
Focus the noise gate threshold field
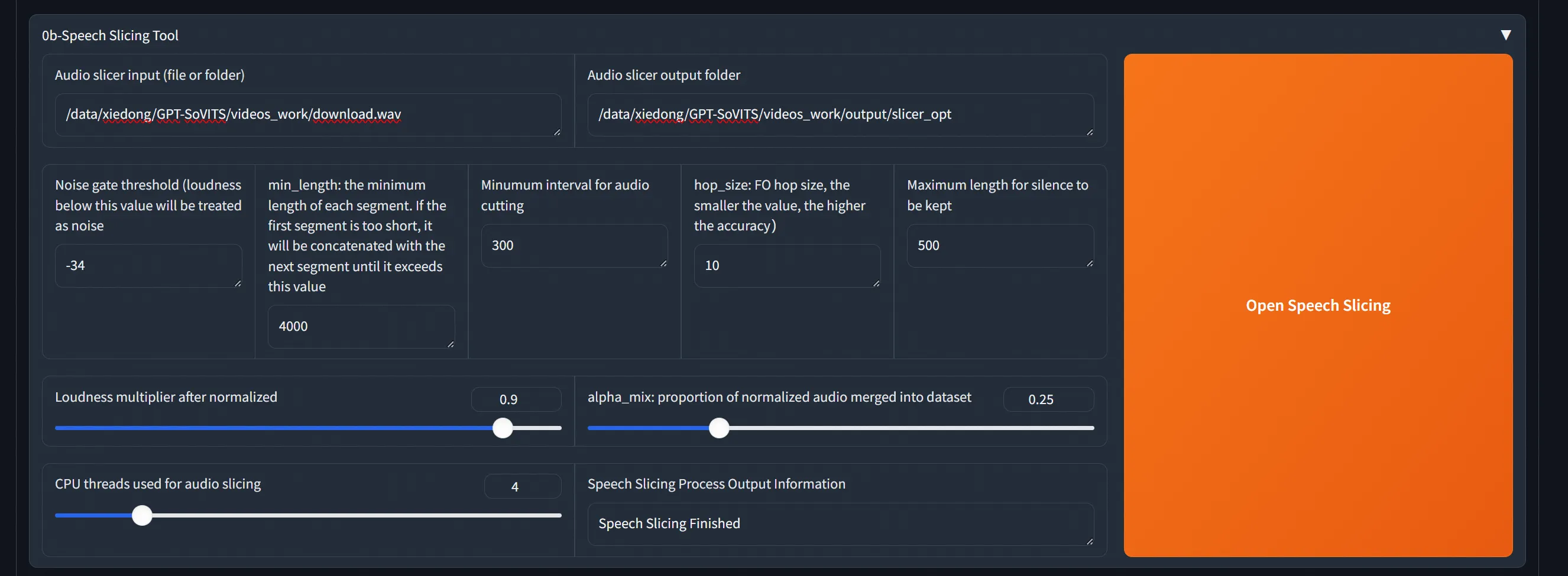(148, 266)
